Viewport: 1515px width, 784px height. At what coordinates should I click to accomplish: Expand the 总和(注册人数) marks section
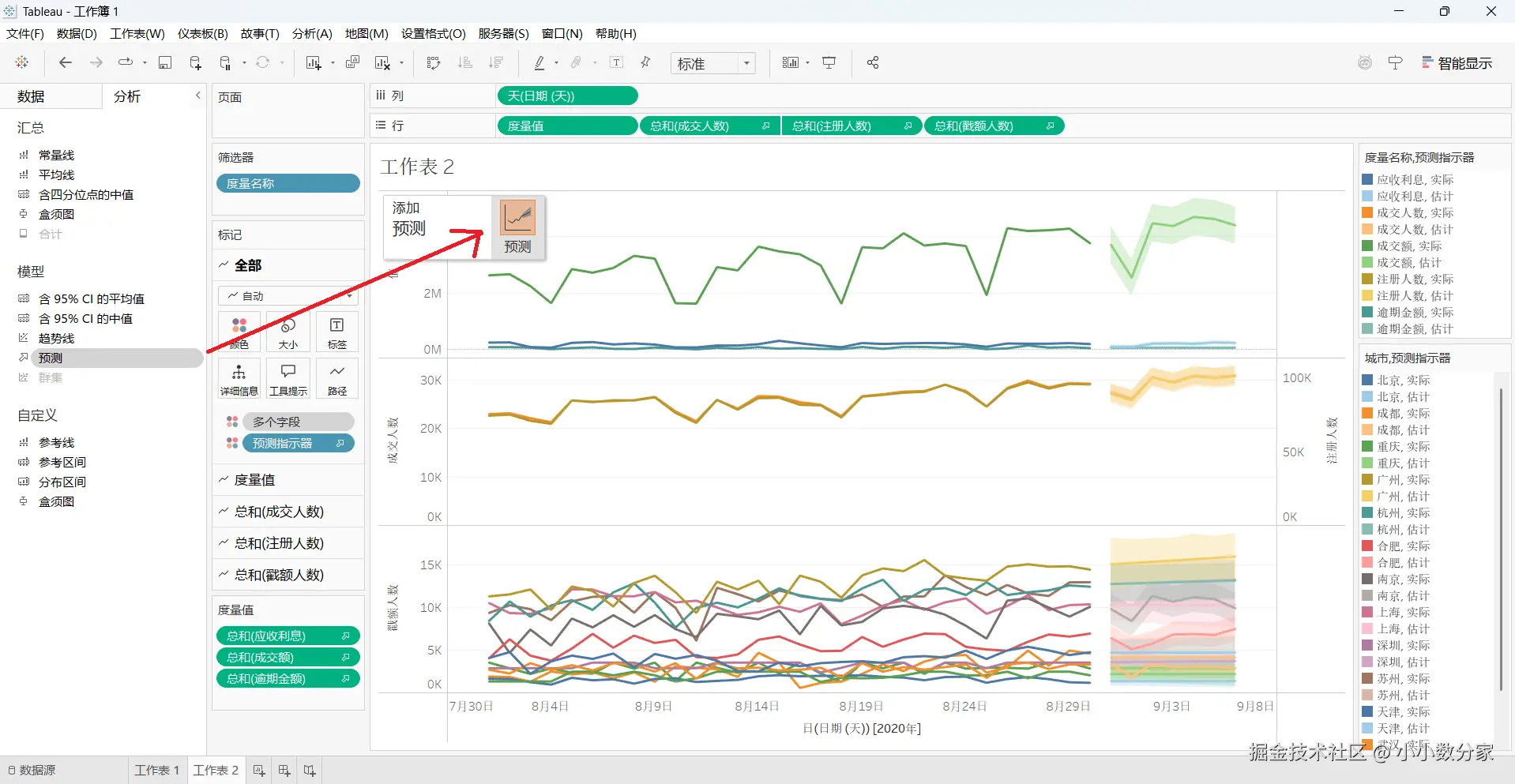coord(224,543)
